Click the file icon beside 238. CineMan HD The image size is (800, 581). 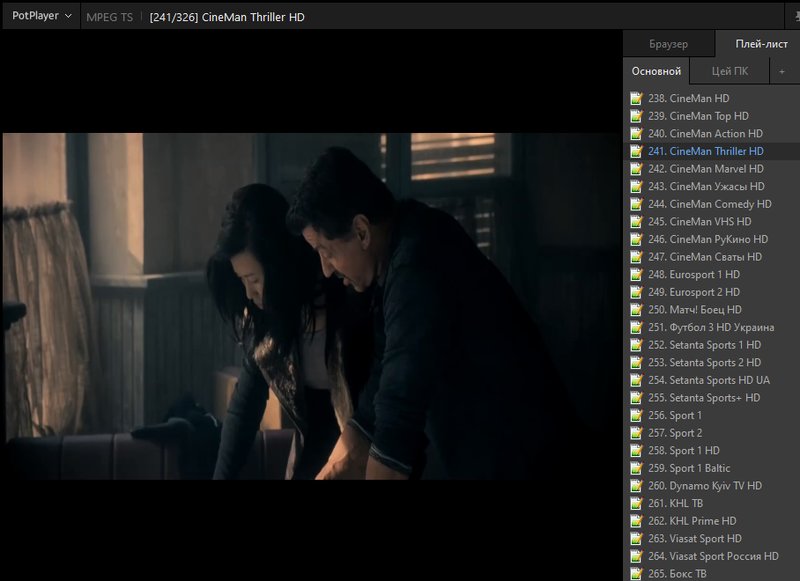click(x=635, y=99)
